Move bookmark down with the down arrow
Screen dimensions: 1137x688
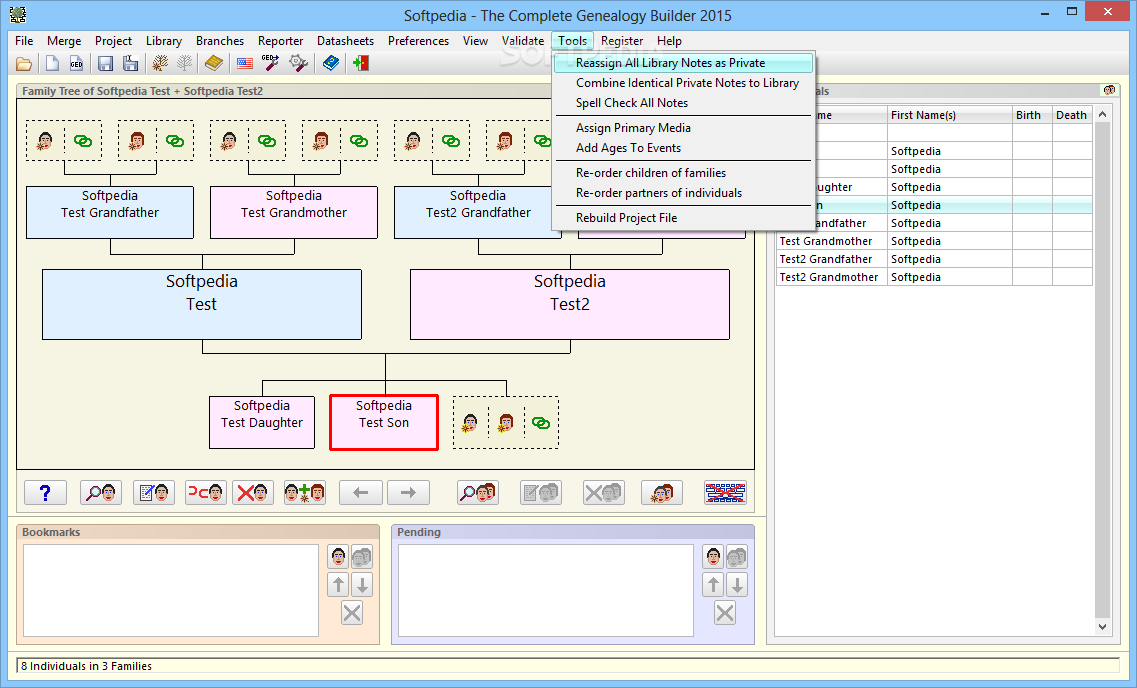[363, 584]
